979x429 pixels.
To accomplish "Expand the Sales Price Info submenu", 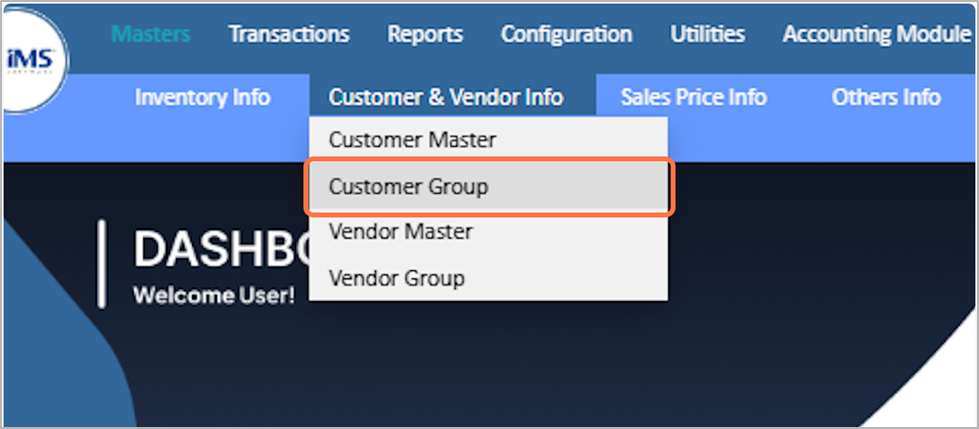I will [693, 97].
